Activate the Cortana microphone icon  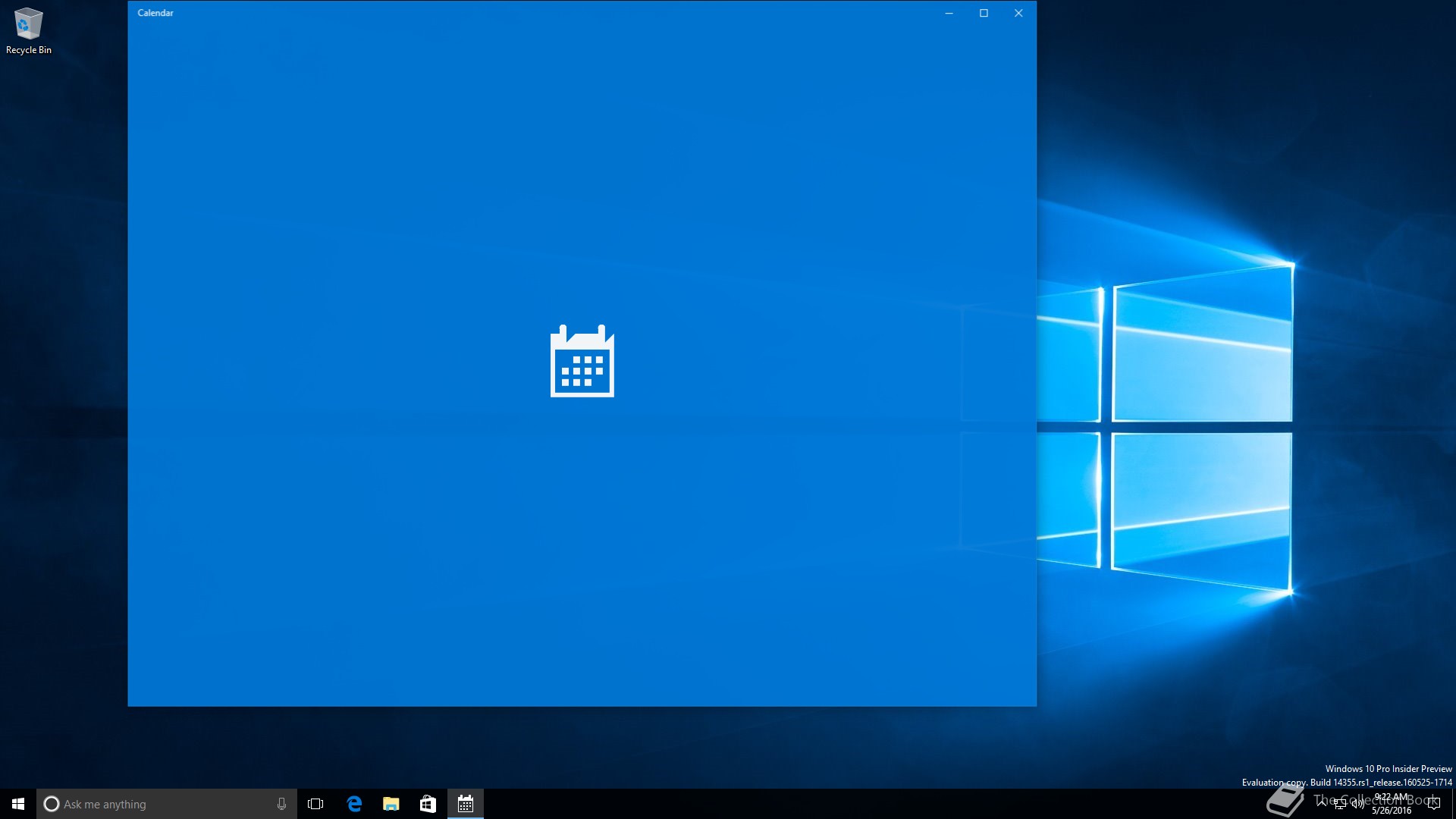click(281, 804)
